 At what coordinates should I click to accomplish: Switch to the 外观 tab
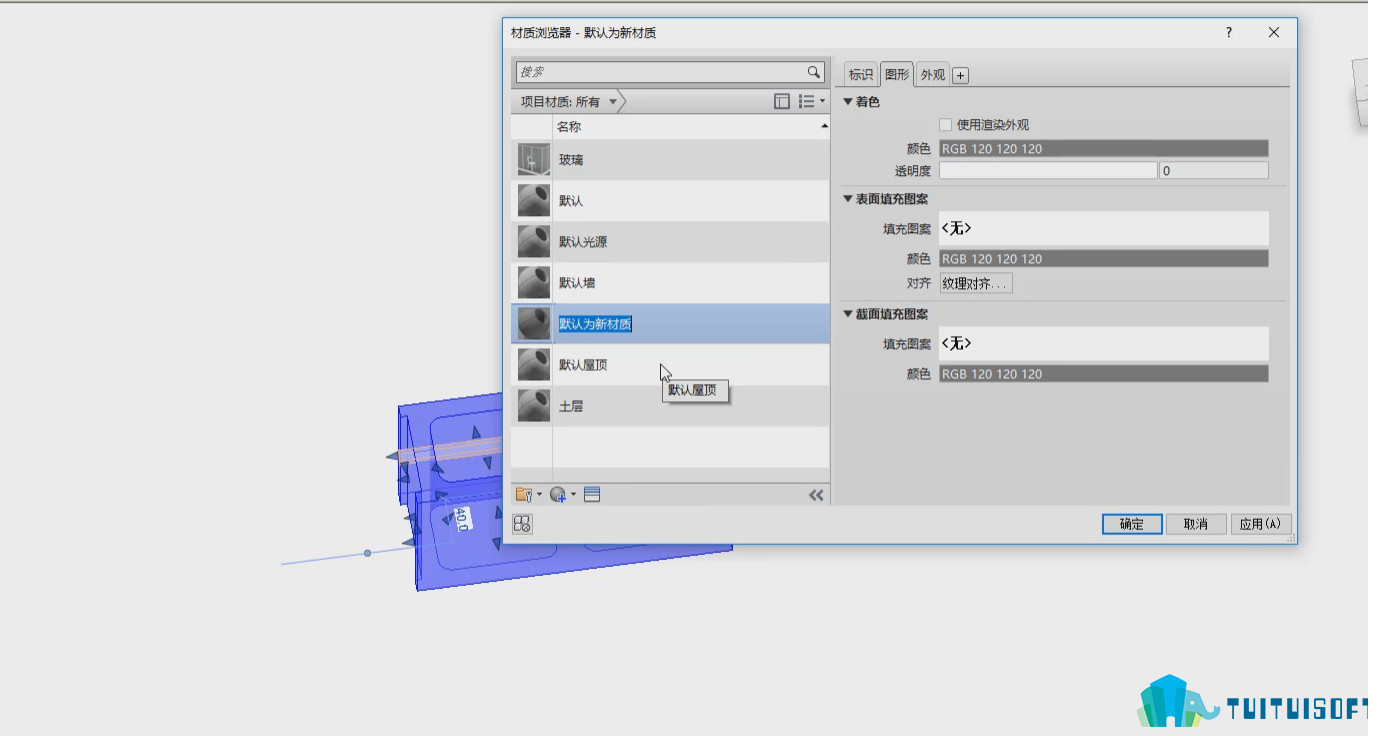[933, 75]
